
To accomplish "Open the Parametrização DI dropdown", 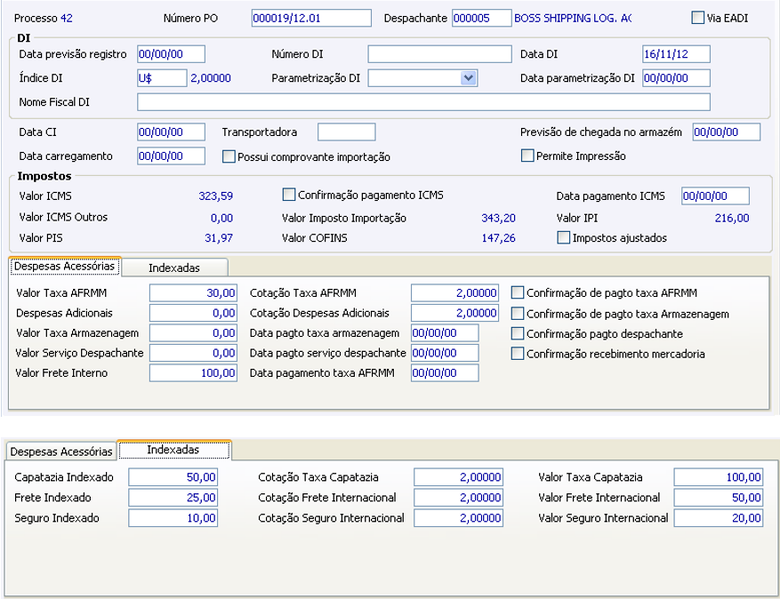I will (x=468, y=78).
